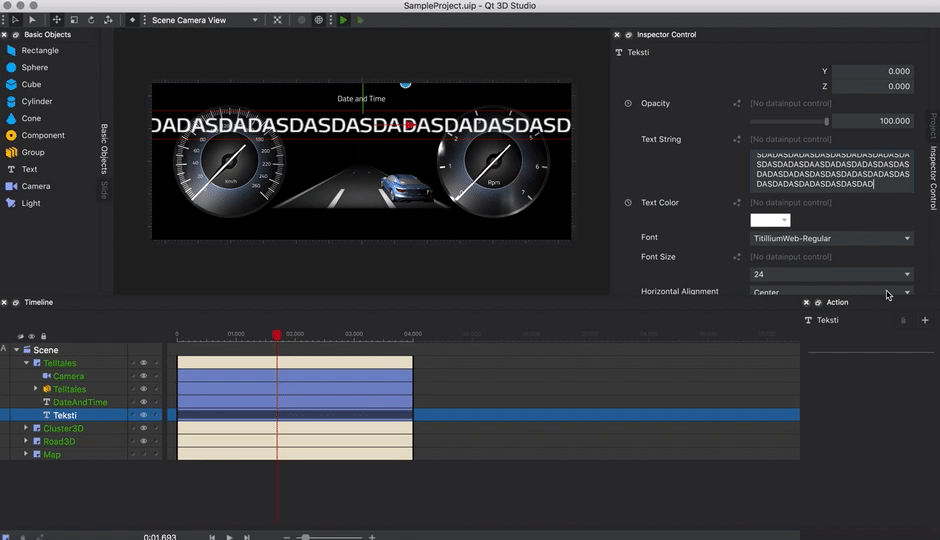Select the Light object icon
Screen dimensions: 940x540
tap(12, 203)
